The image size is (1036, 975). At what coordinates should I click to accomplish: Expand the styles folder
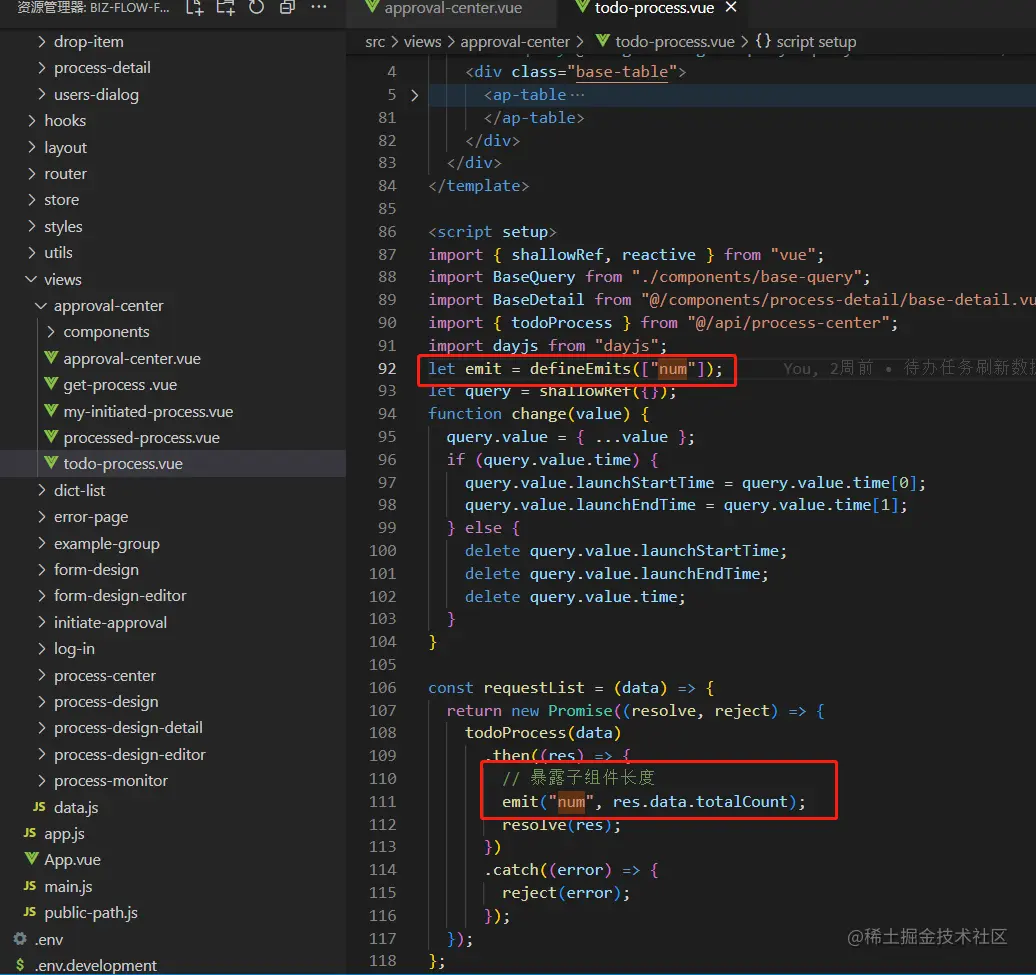63,227
